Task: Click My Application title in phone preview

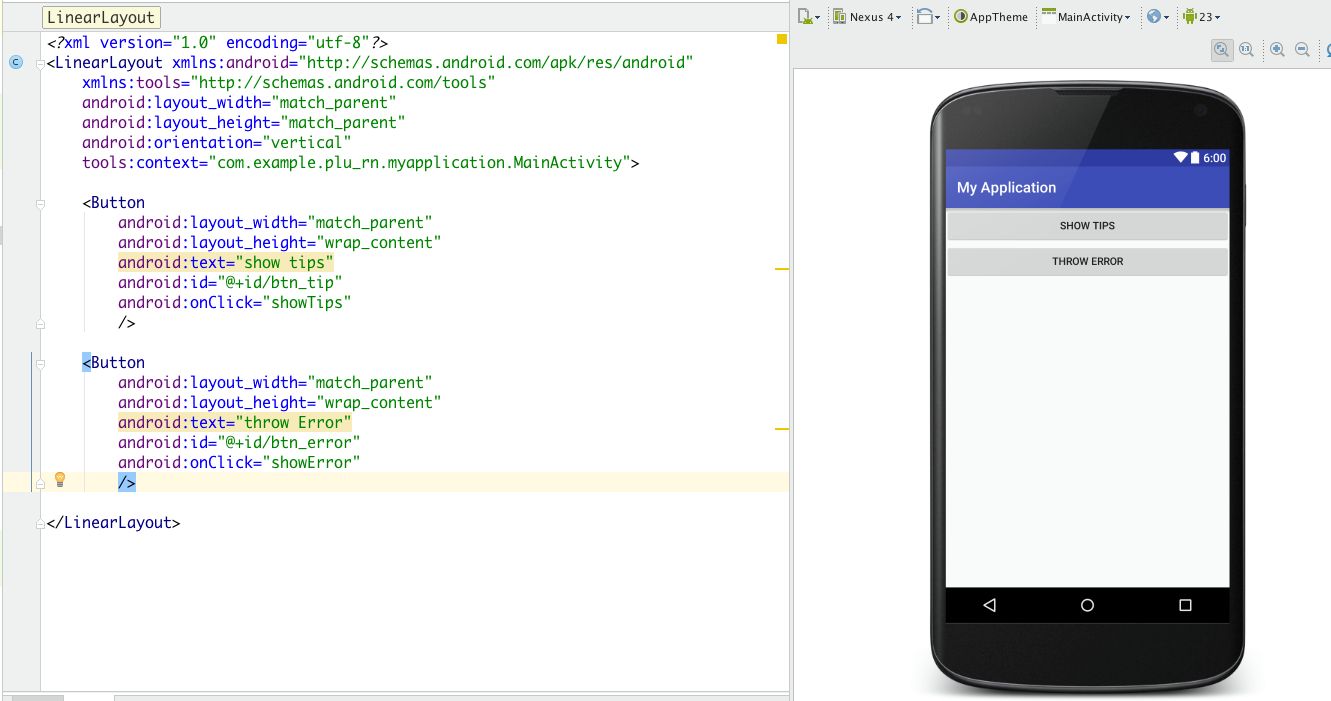Action: pyautogui.click(x=1006, y=188)
